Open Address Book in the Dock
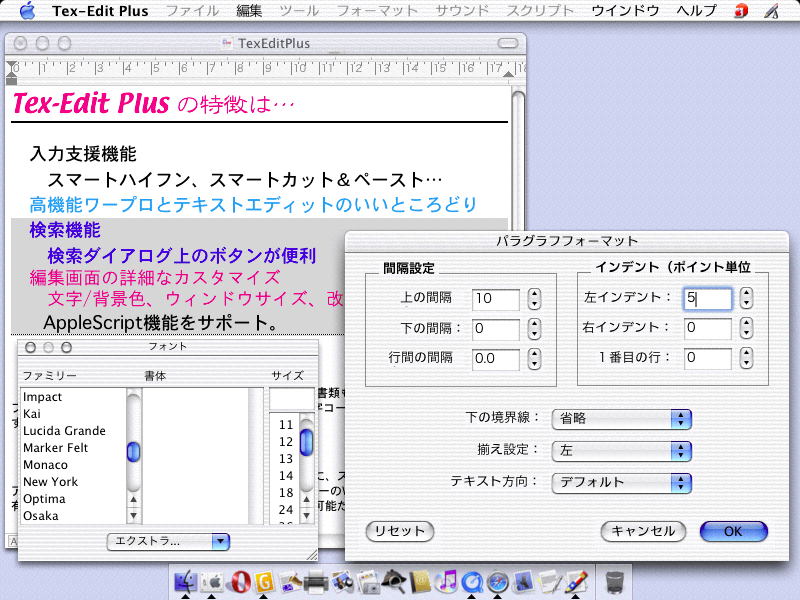The height and width of the screenshot is (600, 800). click(421, 582)
